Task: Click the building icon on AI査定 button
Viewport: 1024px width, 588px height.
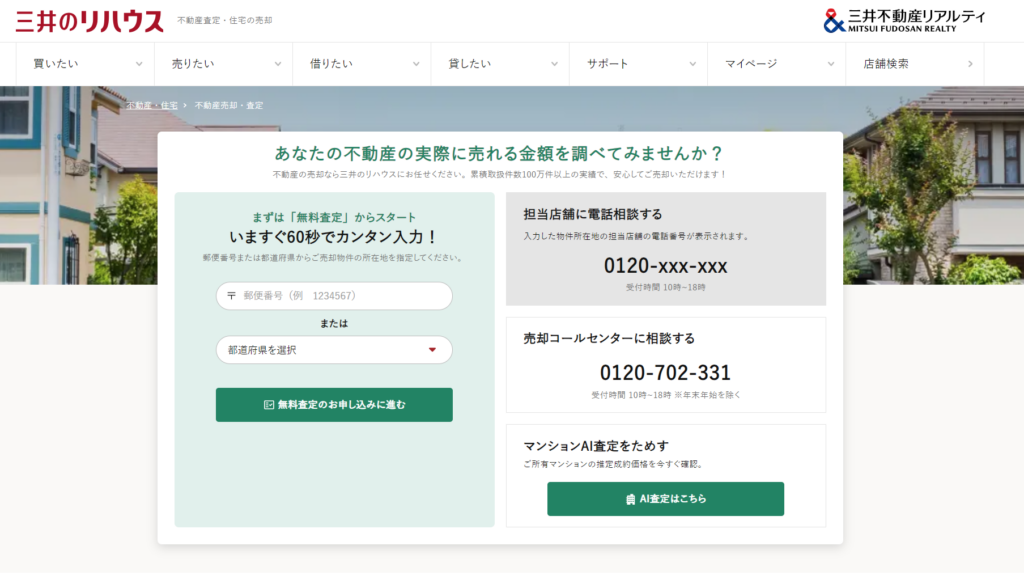Action: point(630,499)
